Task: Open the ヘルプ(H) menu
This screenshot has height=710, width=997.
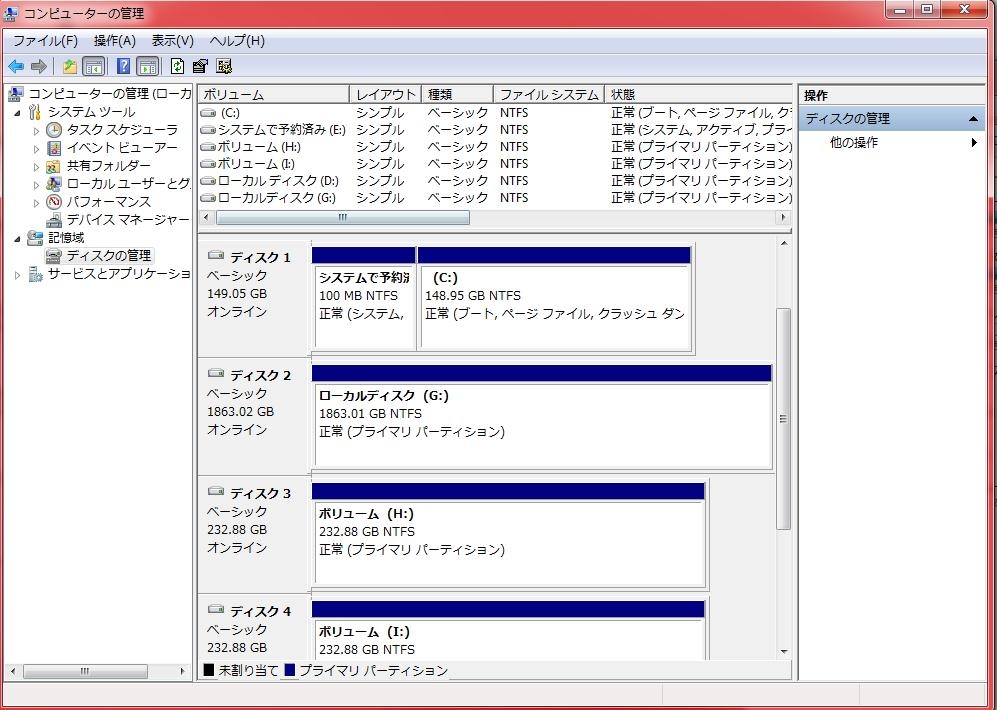Action: [237, 41]
